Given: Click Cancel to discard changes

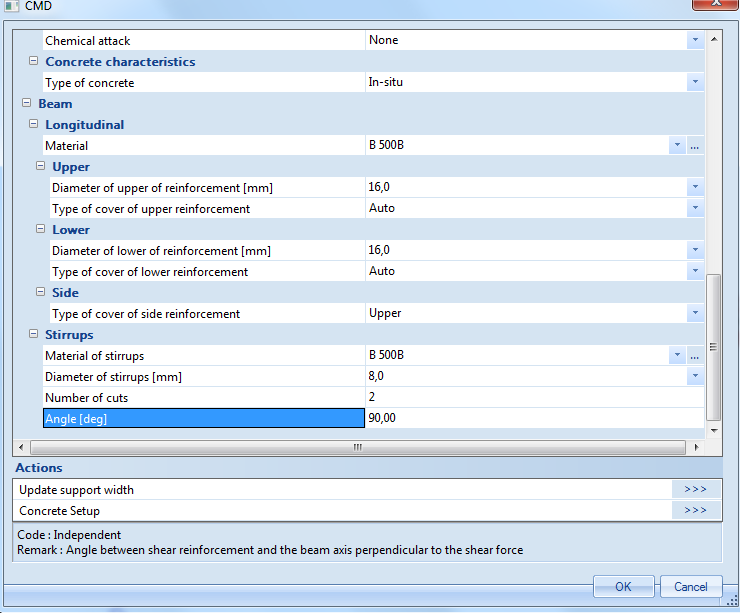Looking at the screenshot, I should click(x=691, y=587).
